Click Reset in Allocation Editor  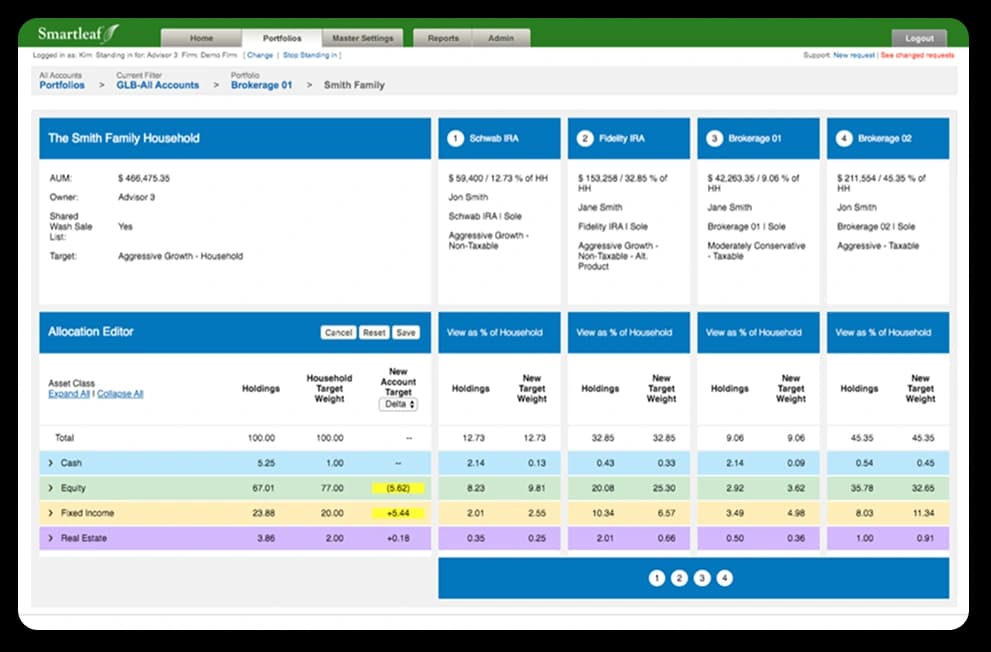374,332
